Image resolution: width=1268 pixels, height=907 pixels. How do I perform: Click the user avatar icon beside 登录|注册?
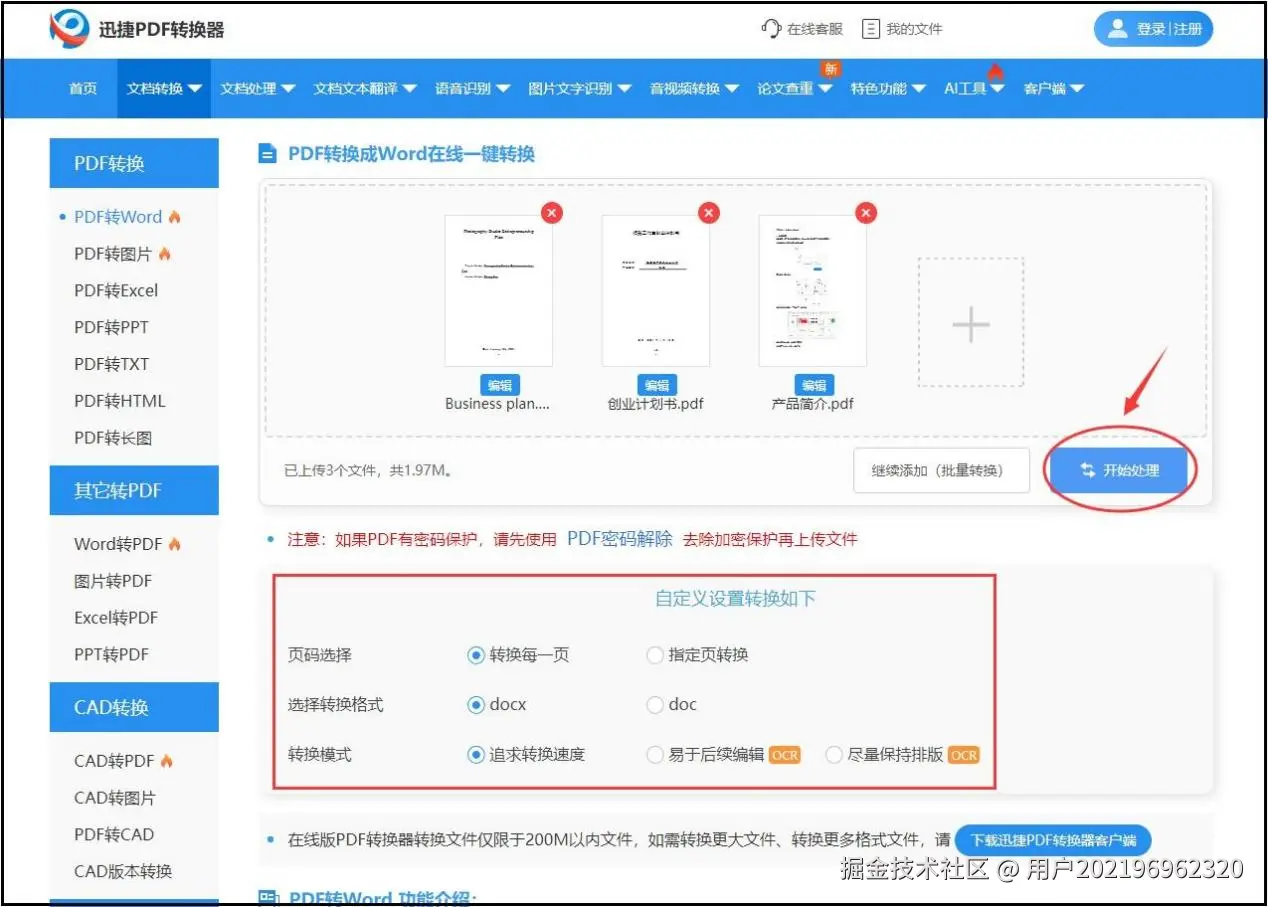[x=1118, y=29]
